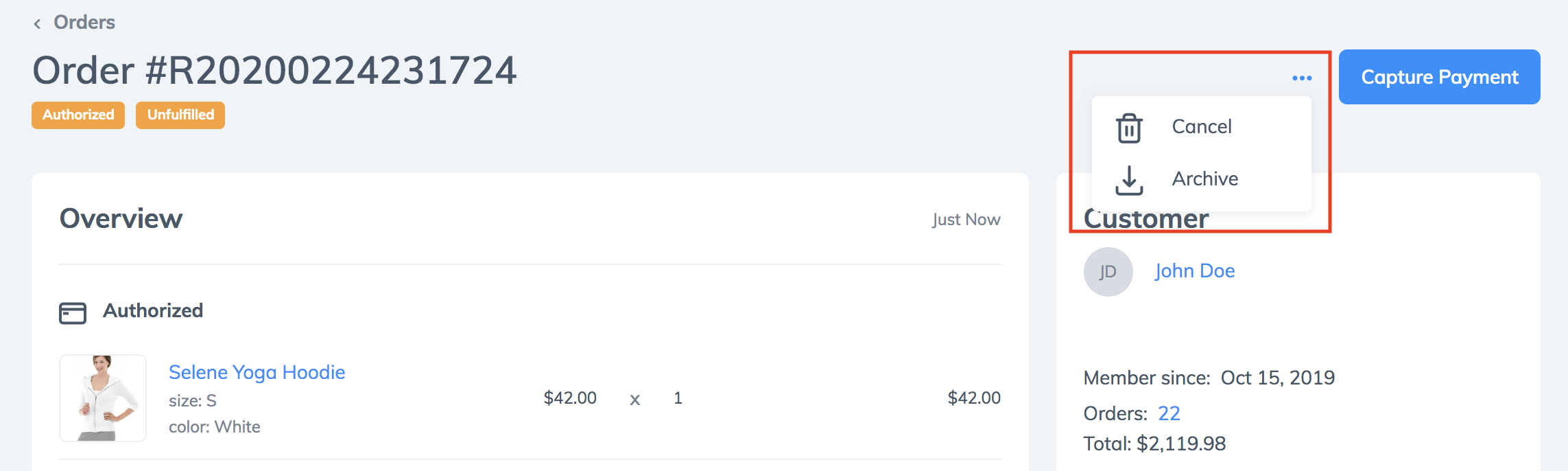Screen dimensions: 1568x471
Task: Click the hoodie product thumbnail image
Action: (103, 398)
